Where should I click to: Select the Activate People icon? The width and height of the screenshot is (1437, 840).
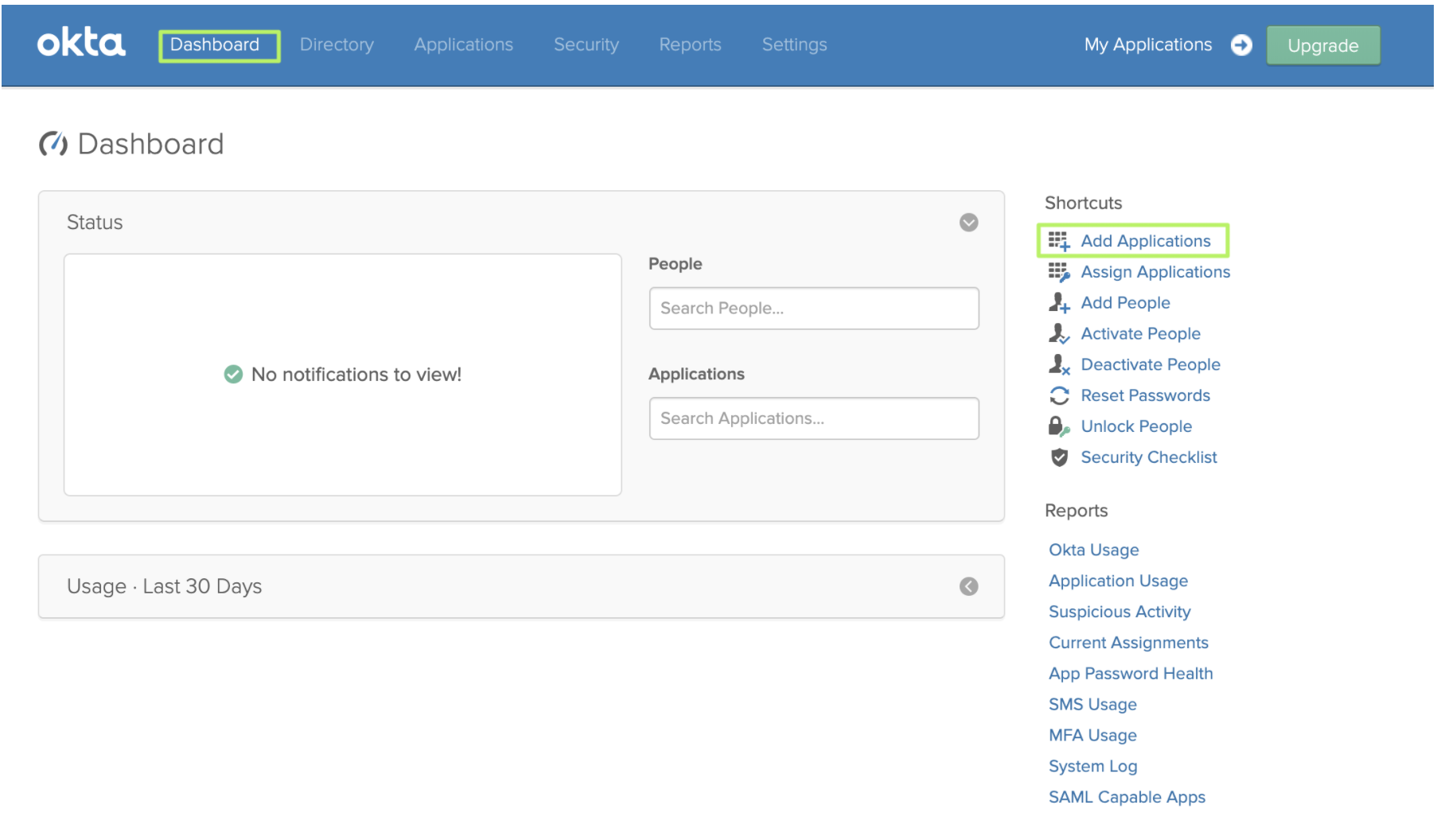(x=1059, y=333)
